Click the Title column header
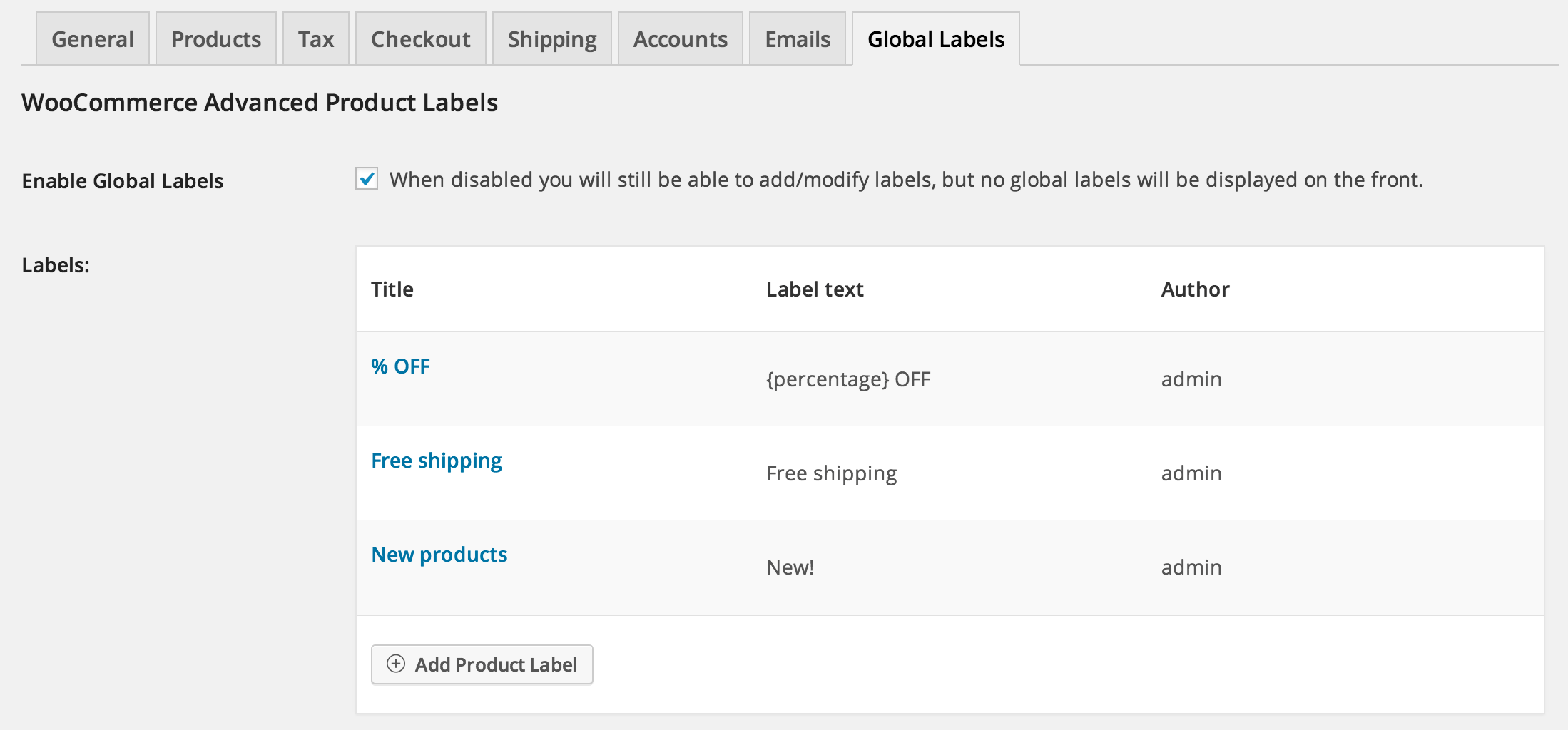This screenshot has height=730, width=1568. pyautogui.click(x=392, y=289)
